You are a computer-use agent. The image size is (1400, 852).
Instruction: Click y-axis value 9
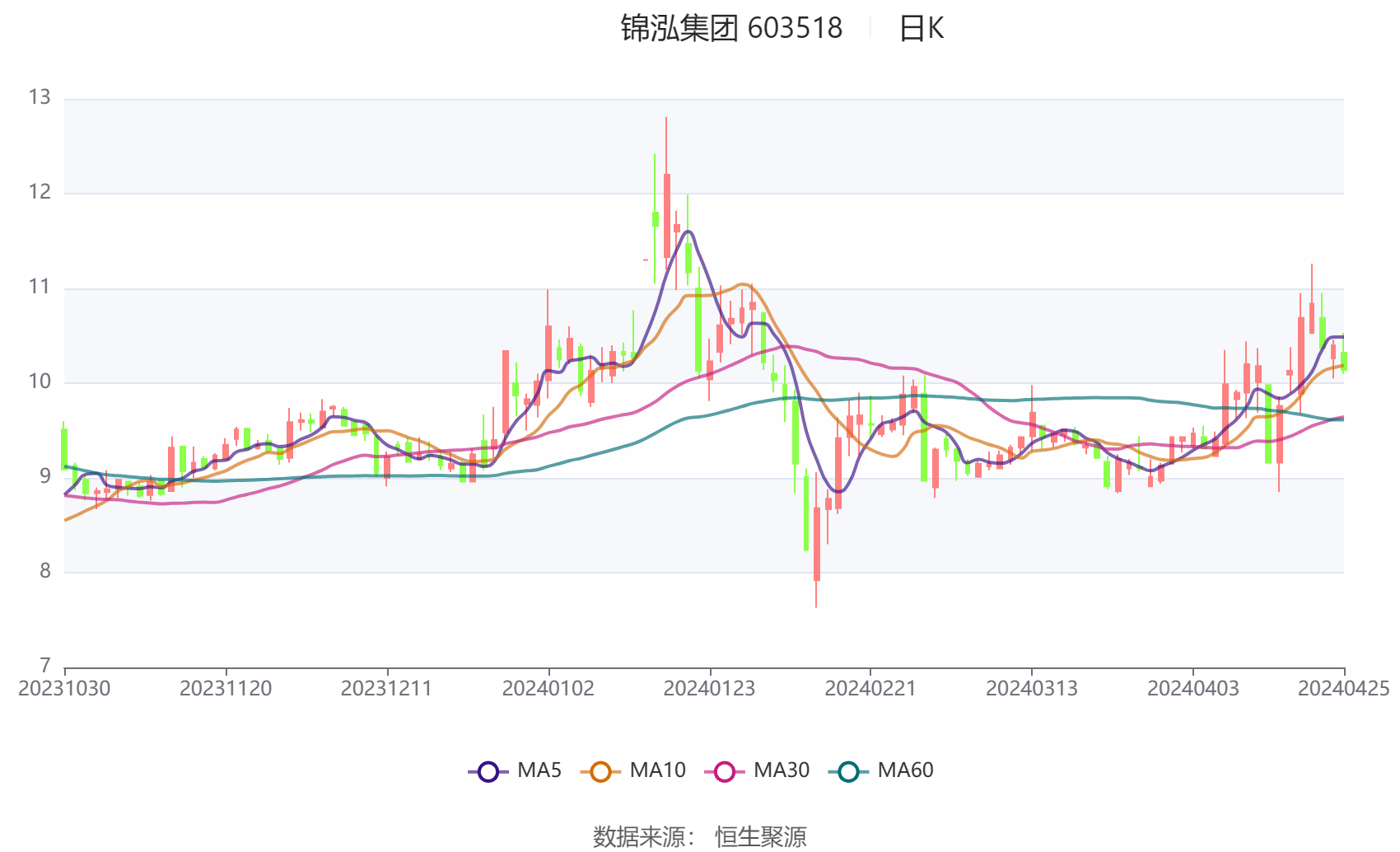[44, 477]
